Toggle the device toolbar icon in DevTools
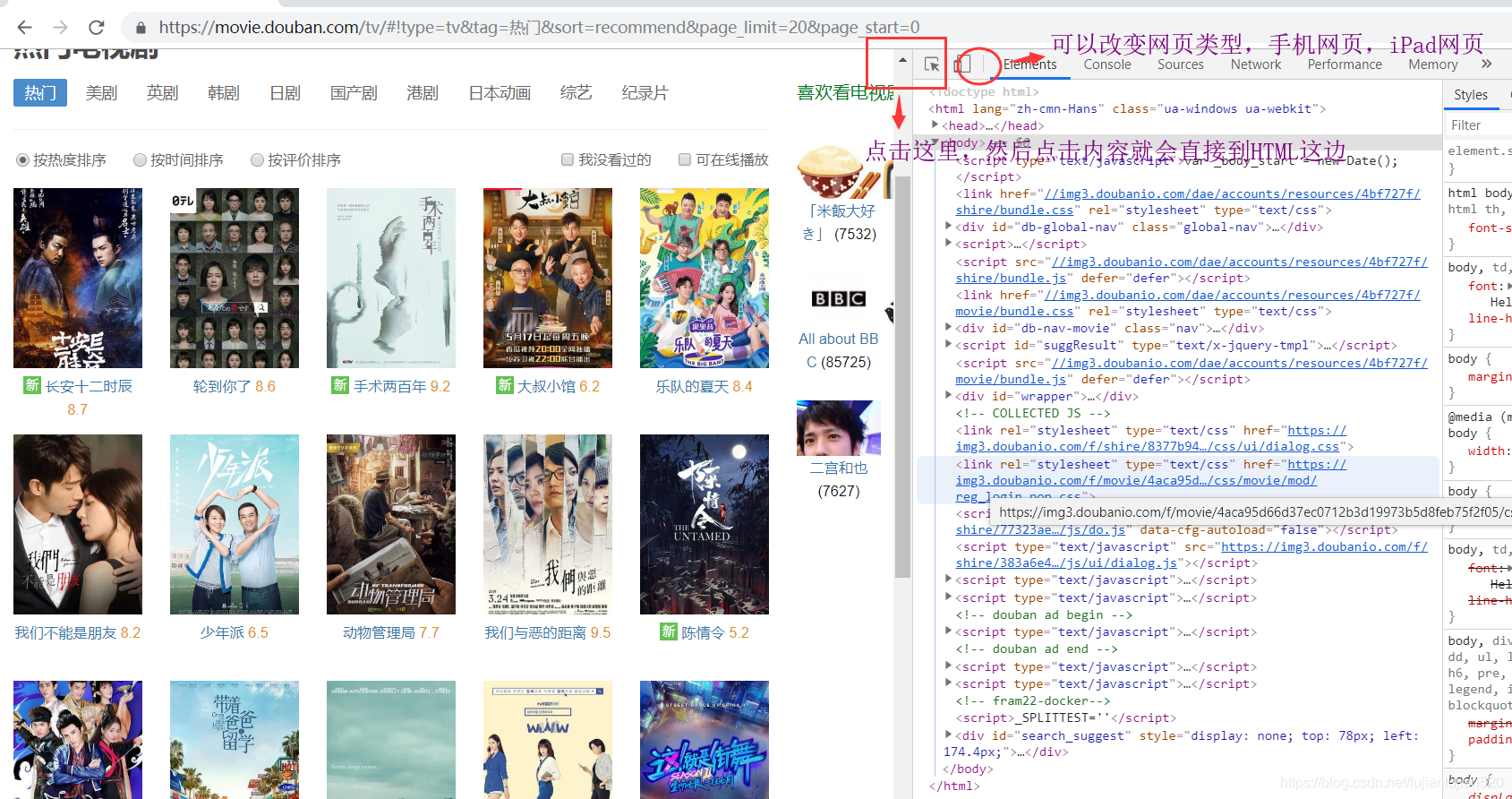The height and width of the screenshot is (799, 1512). tap(963, 64)
